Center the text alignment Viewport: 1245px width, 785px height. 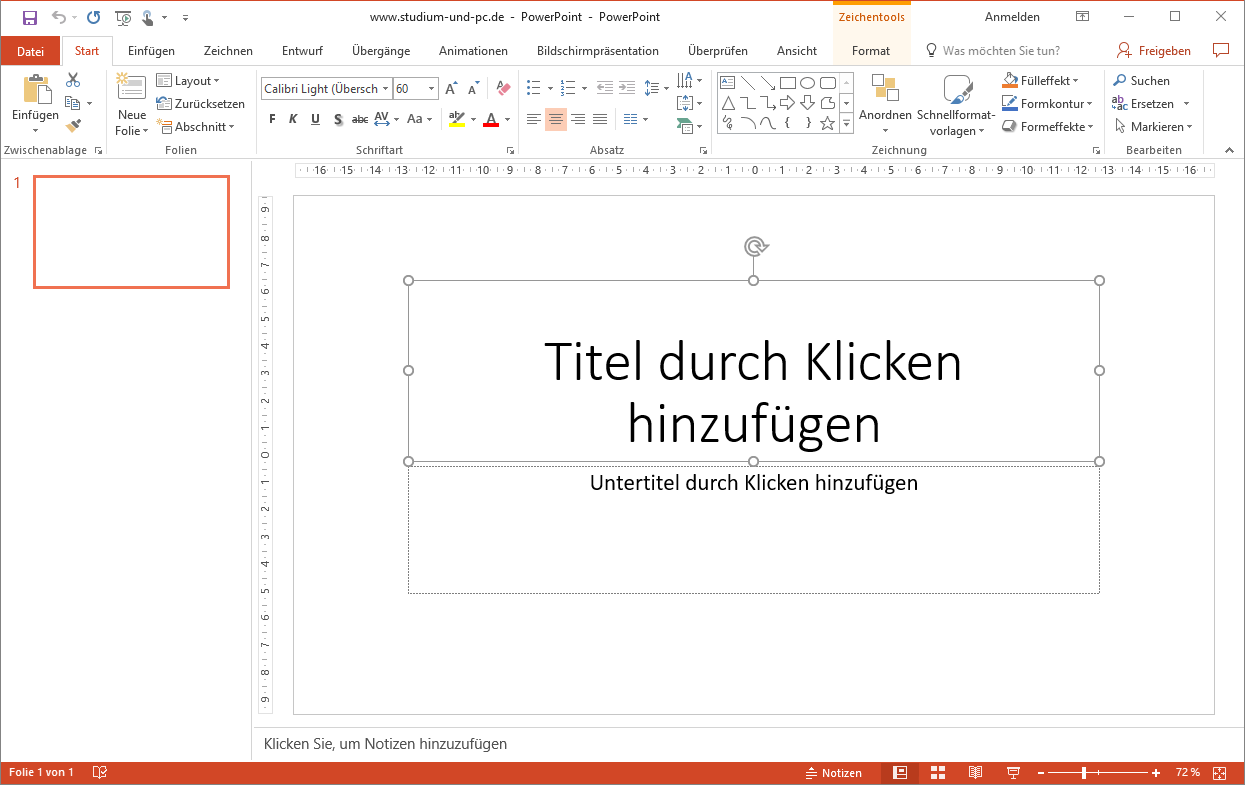point(556,119)
